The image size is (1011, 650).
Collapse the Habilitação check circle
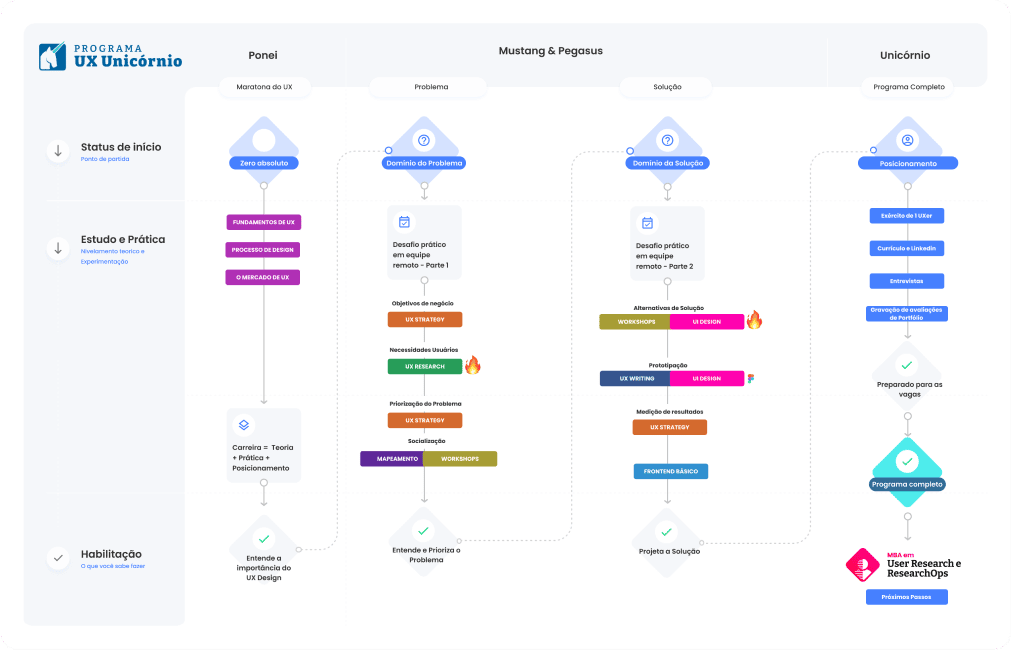tap(58, 558)
